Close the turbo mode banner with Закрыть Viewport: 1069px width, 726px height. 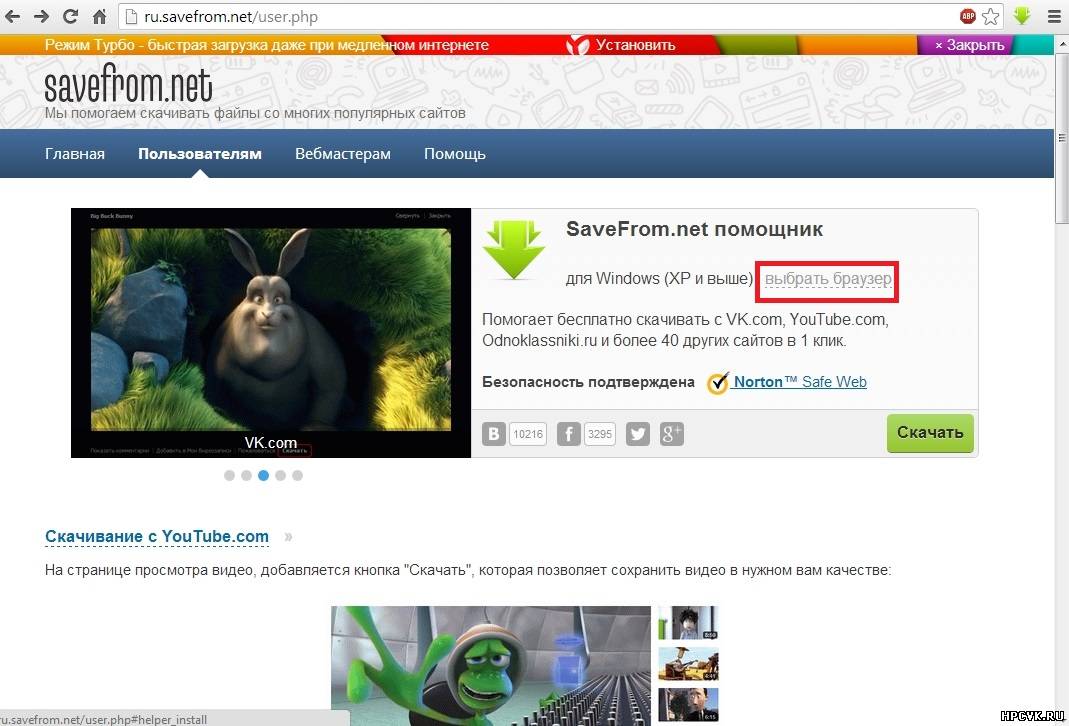pyautogui.click(x=969, y=45)
